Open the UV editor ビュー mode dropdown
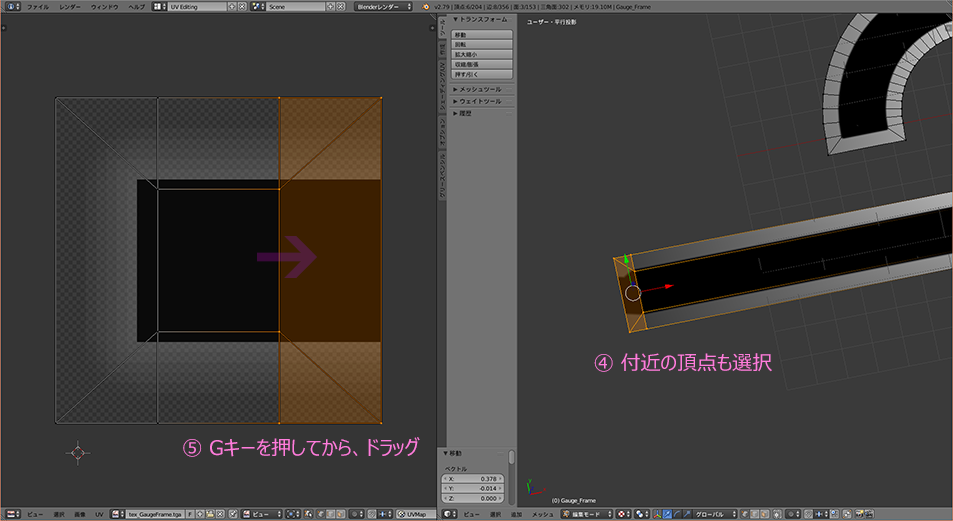The height and width of the screenshot is (521, 953). pyautogui.click(x=262, y=514)
